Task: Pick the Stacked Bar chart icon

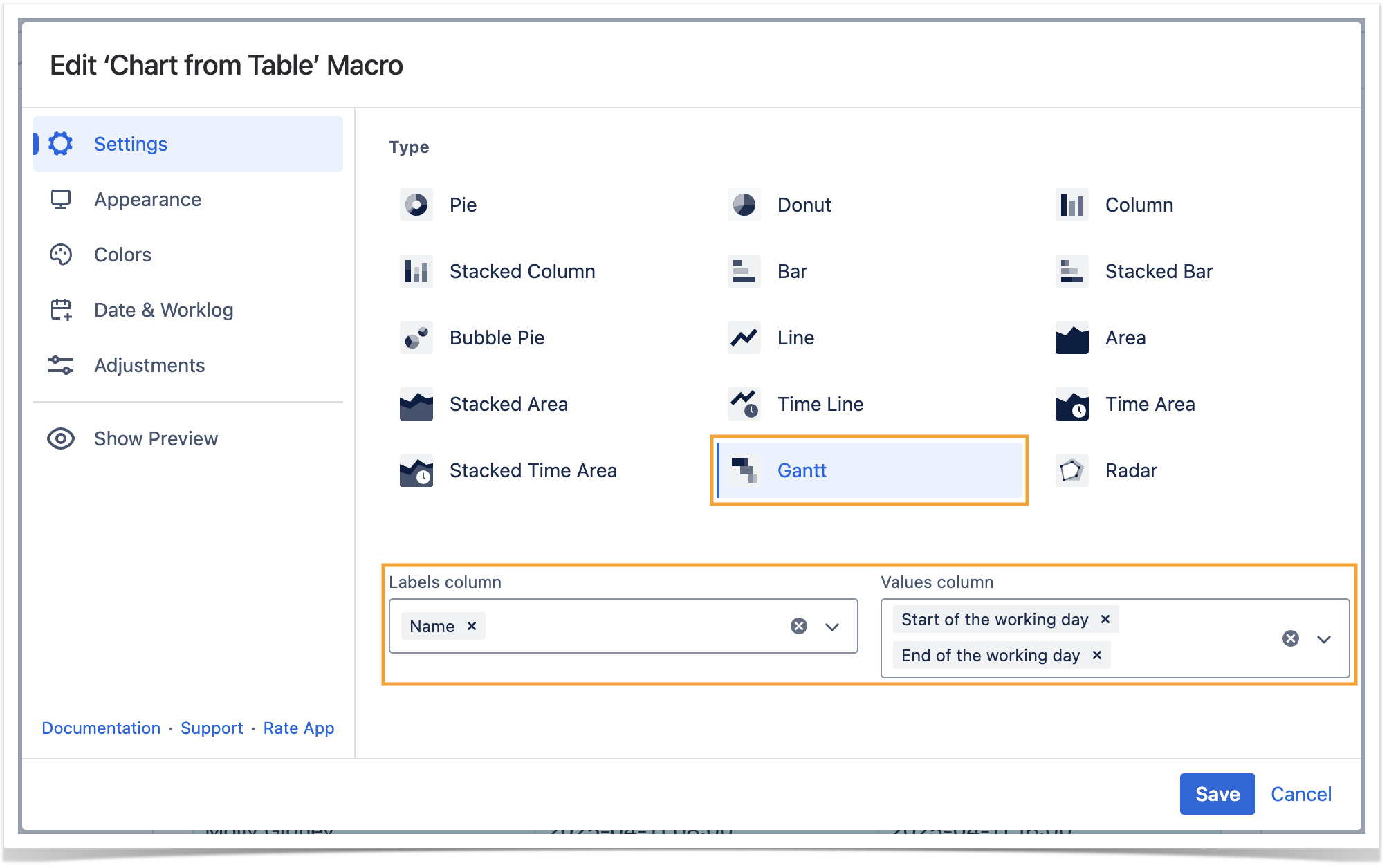Action: click(1071, 271)
